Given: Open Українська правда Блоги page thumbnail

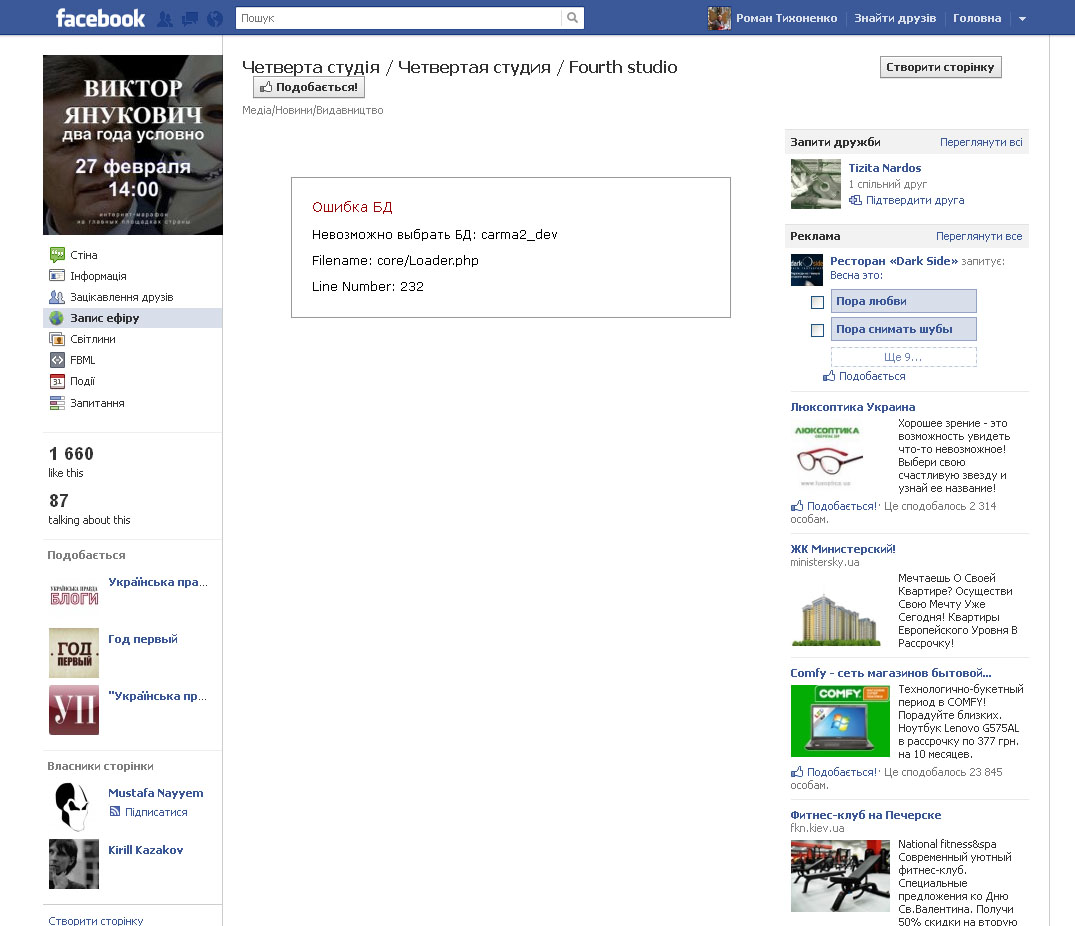Looking at the screenshot, I should click(73, 596).
